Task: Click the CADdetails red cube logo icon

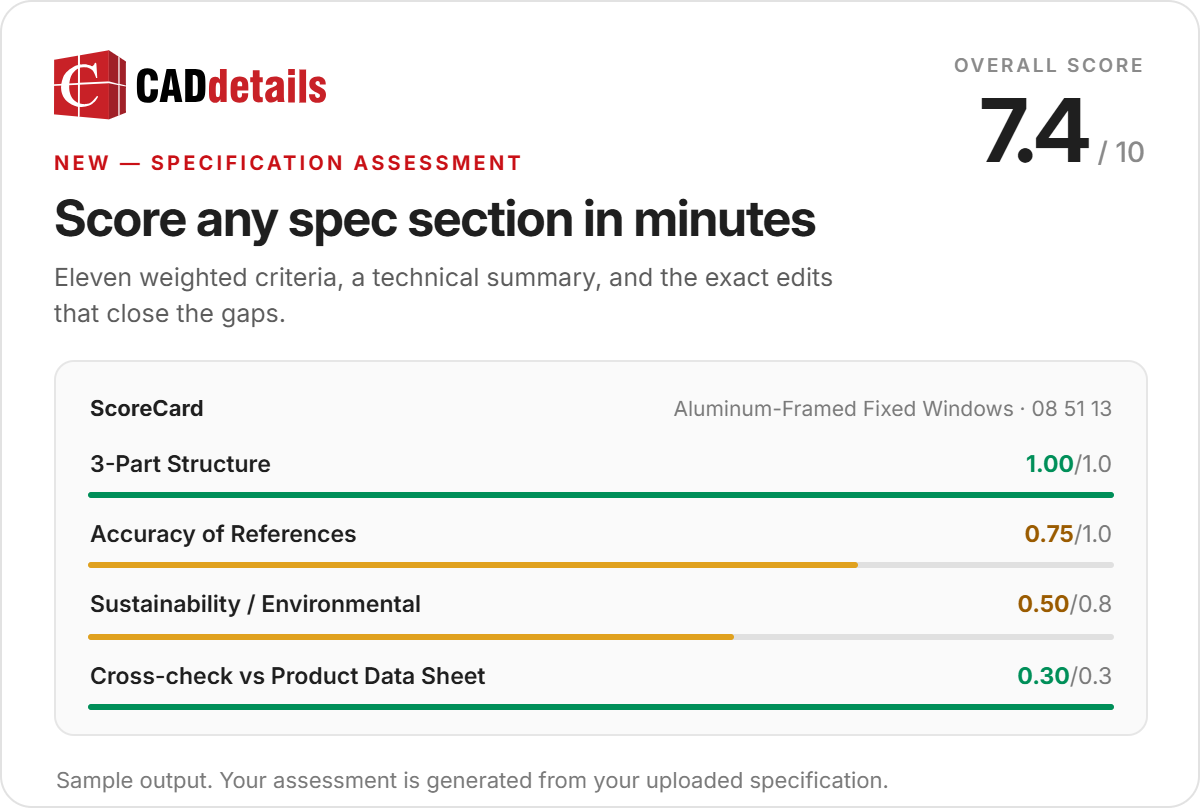Action: click(90, 84)
